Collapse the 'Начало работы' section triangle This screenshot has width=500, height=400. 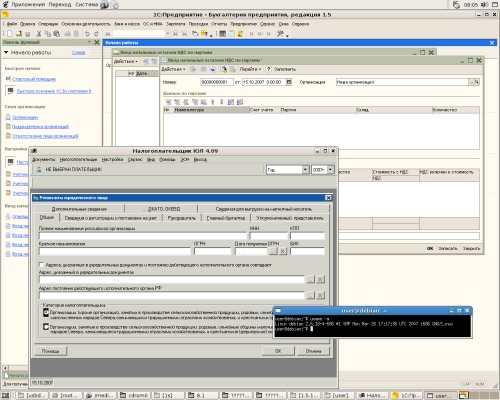(x=6, y=52)
